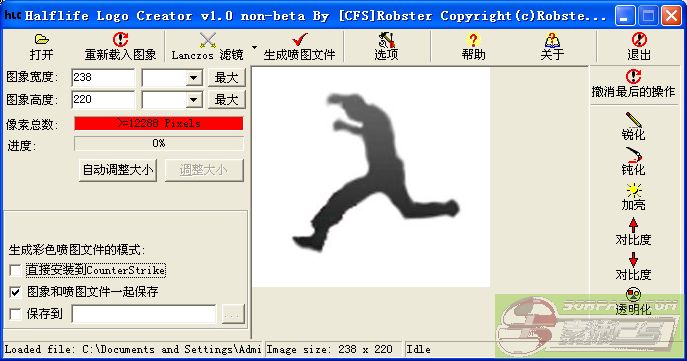687x361 pixels.
Task: Enable 直接安装到CounterStrike checkbox
Action: click(15, 270)
